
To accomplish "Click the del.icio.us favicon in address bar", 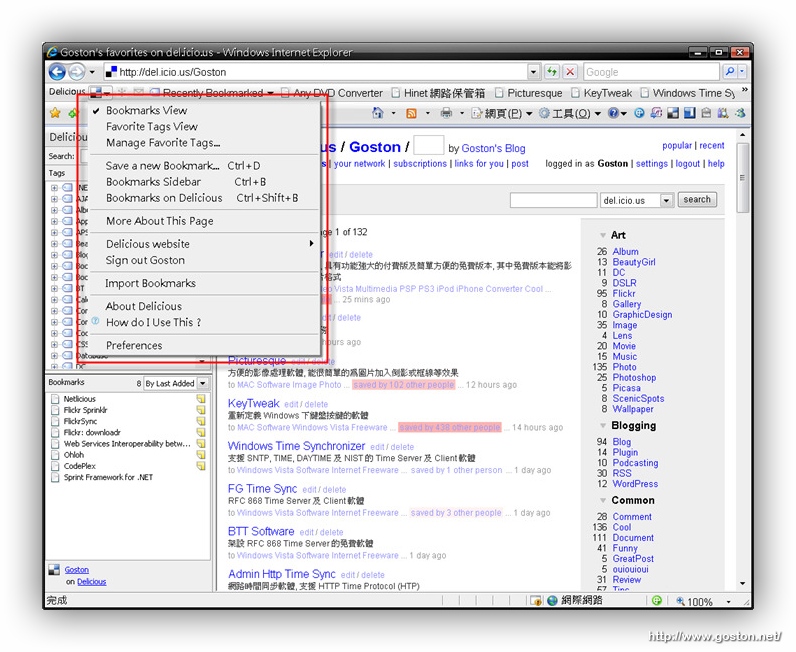I will (111, 72).
